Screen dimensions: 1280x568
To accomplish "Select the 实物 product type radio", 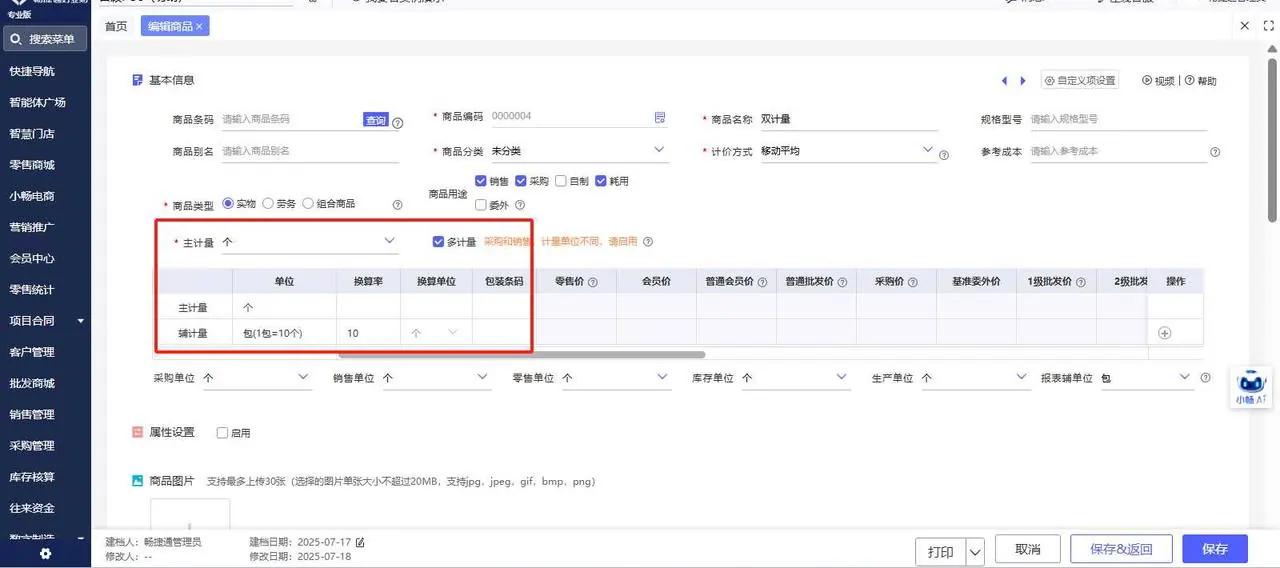I will (228, 203).
